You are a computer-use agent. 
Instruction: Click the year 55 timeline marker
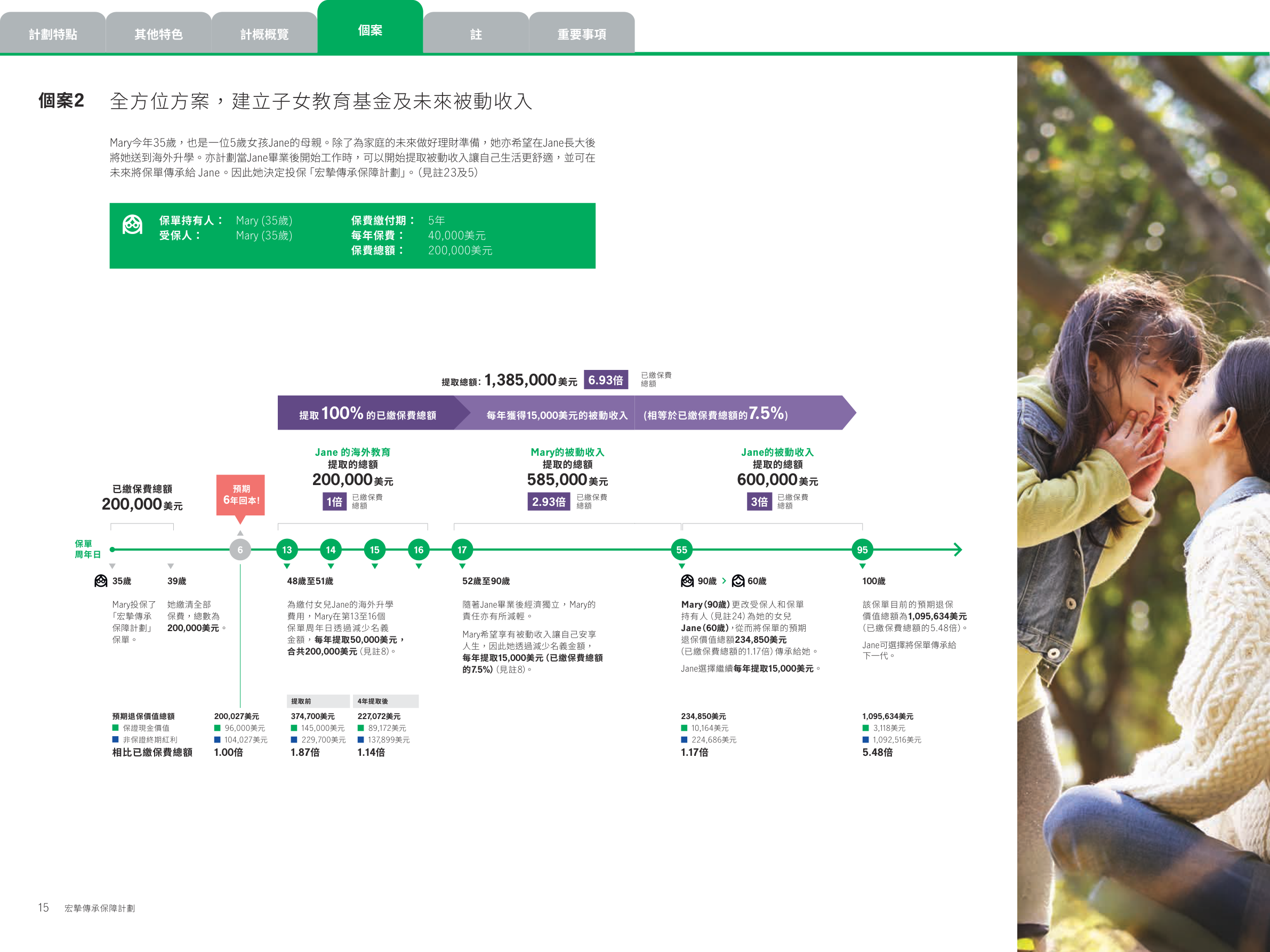tap(681, 550)
